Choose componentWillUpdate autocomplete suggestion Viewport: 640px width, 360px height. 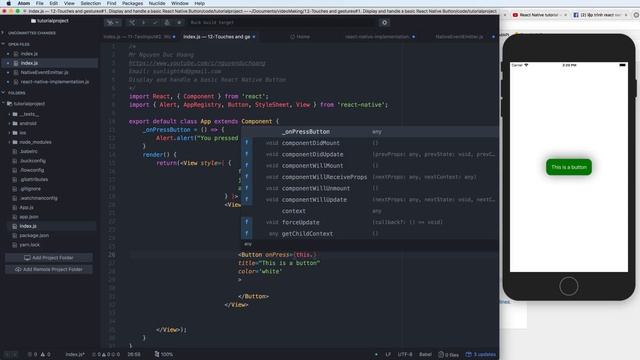pyautogui.click(x=369, y=200)
